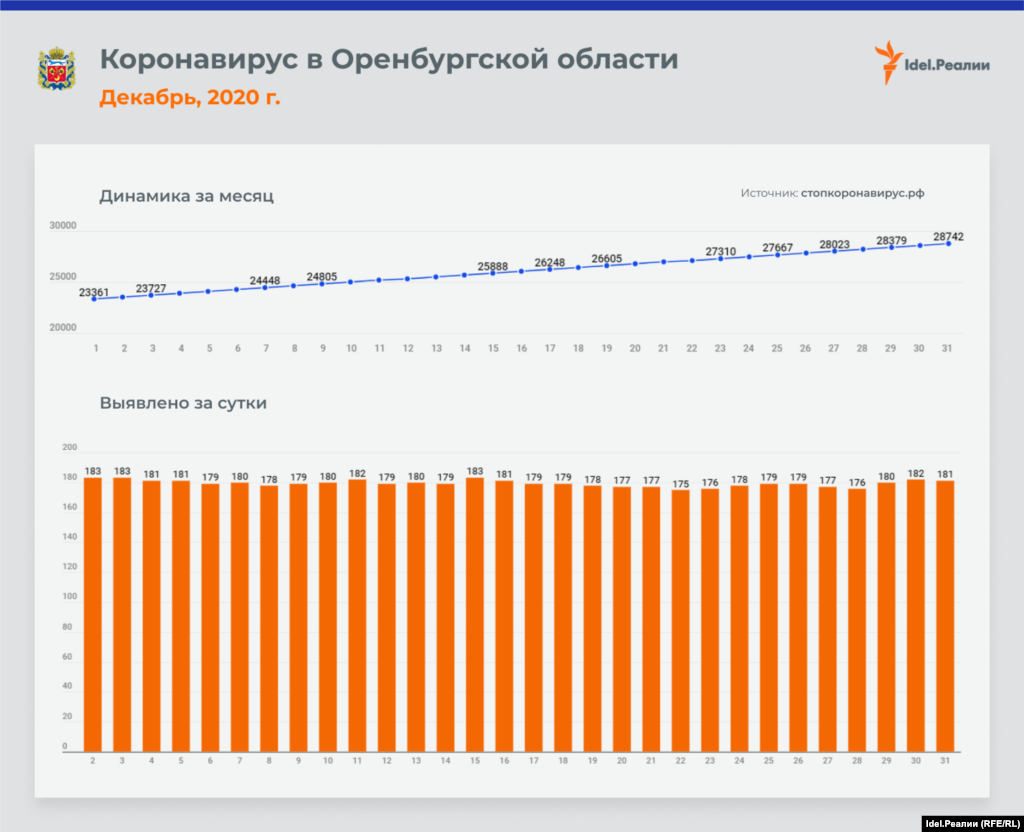
Task: Click the "Выявлено за сутки" chart heading
Action: coord(182,404)
